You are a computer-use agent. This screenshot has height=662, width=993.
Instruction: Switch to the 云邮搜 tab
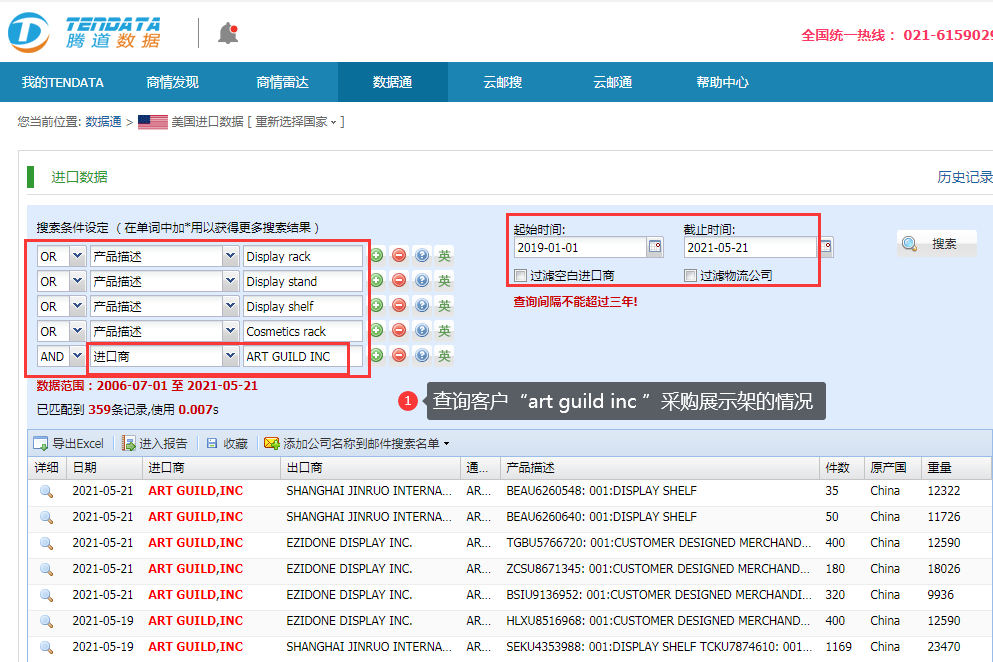point(503,82)
